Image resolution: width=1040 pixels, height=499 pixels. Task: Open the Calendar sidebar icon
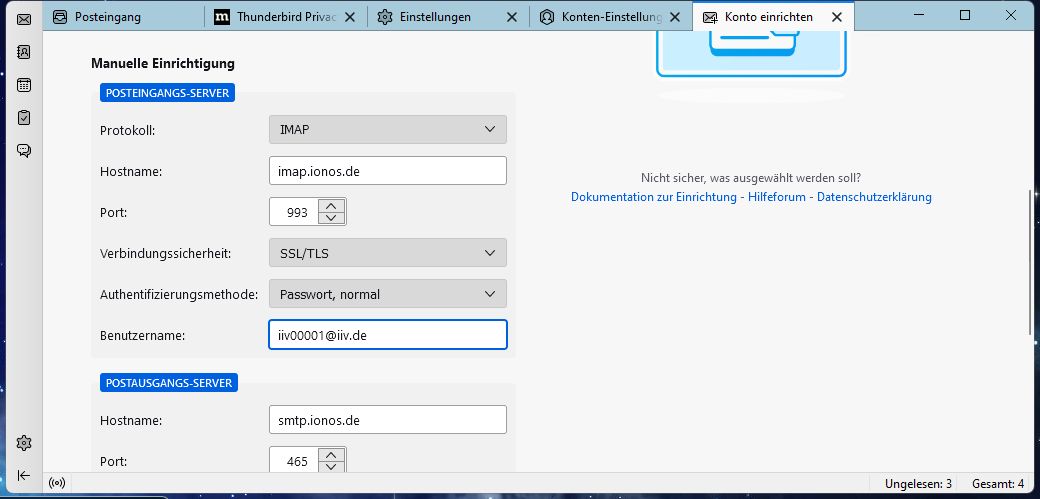pyautogui.click(x=24, y=85)
